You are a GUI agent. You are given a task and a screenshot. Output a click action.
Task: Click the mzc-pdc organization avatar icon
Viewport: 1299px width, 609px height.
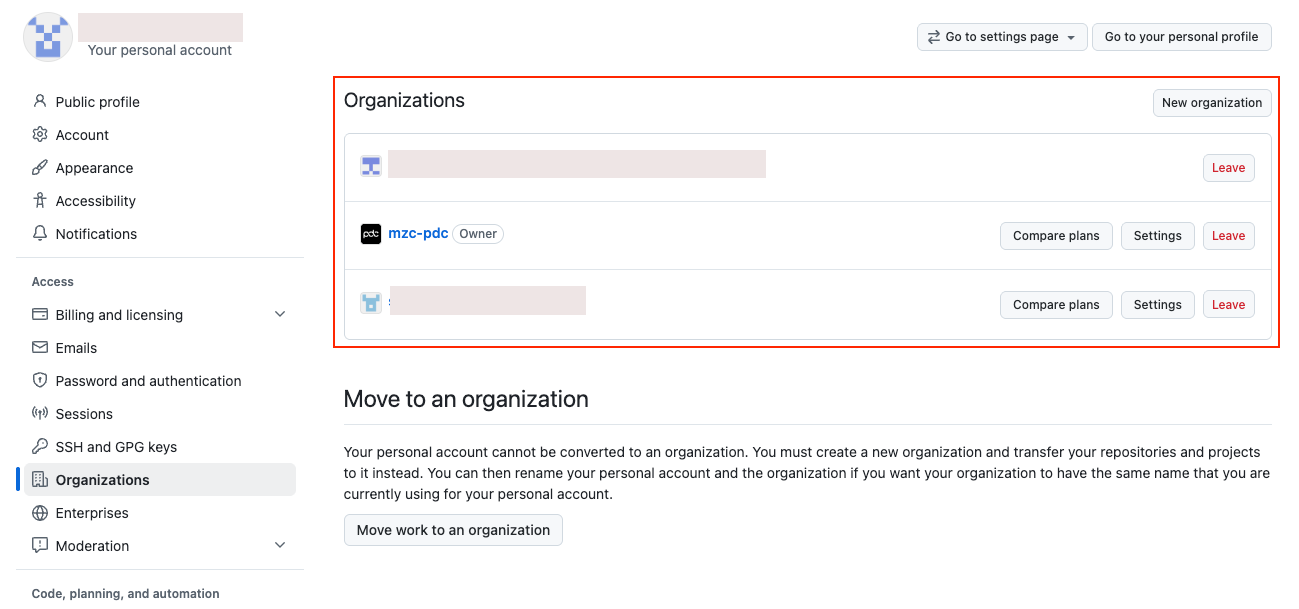371,234
